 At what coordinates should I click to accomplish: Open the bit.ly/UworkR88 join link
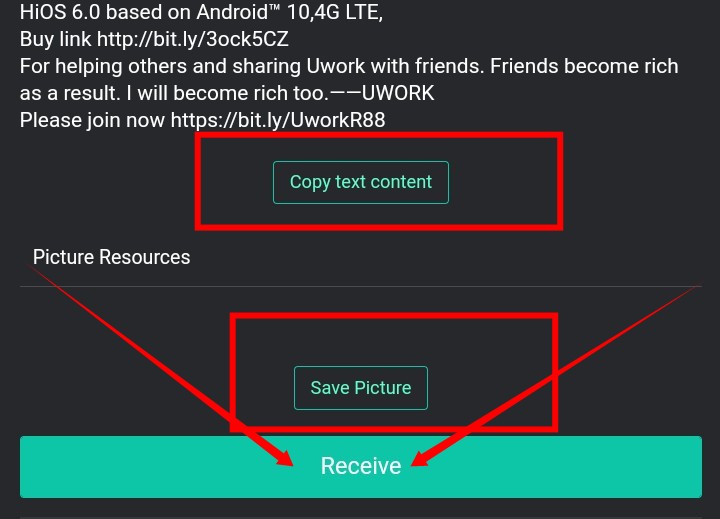[x=278, y=120]
